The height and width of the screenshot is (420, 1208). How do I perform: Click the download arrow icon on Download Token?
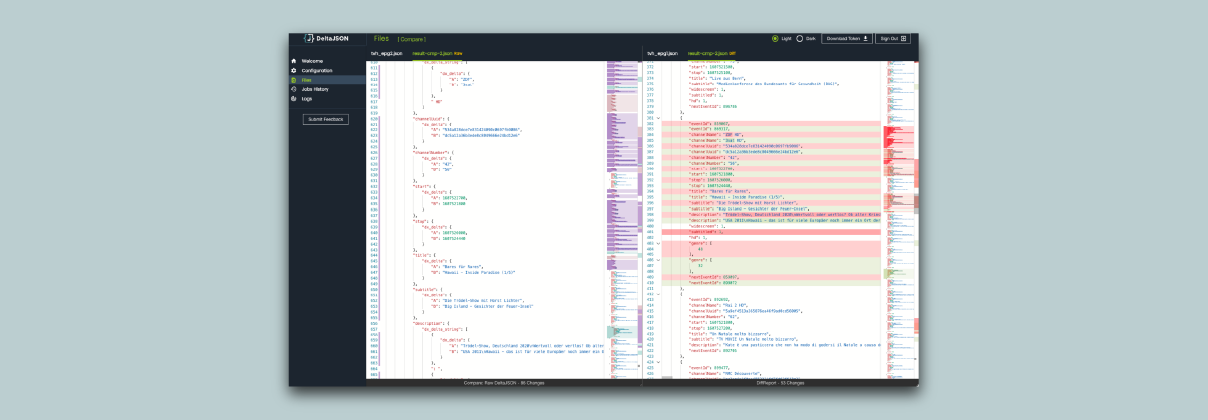point(865,38)
